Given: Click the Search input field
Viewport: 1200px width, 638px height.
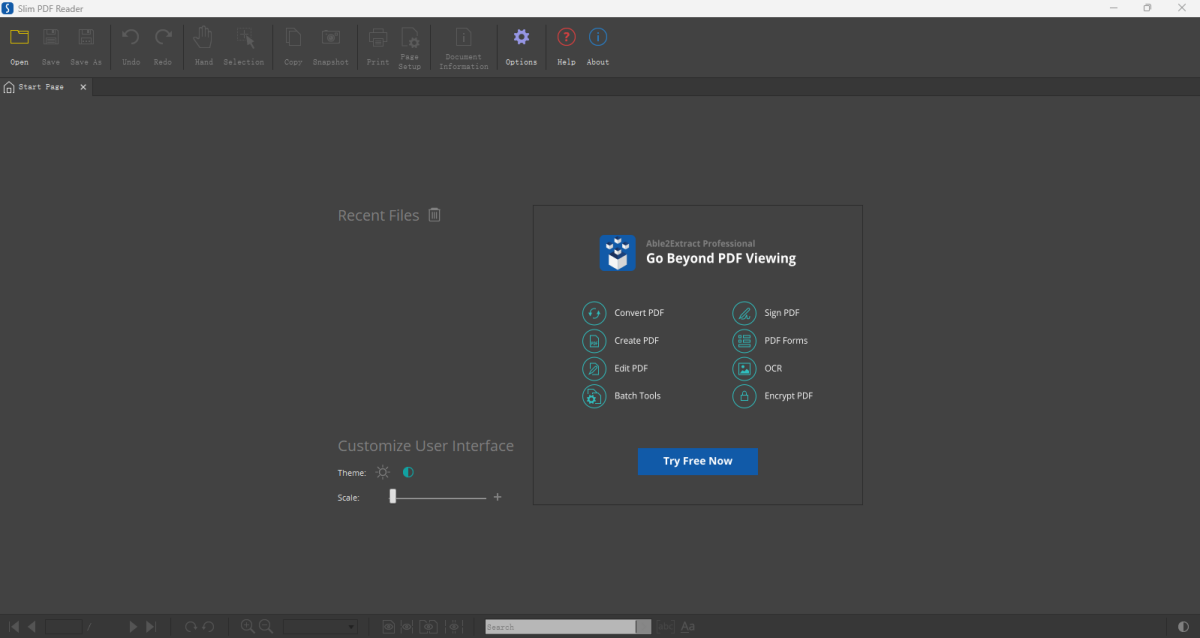Looking at the screenshot, I should coord(559,627).
